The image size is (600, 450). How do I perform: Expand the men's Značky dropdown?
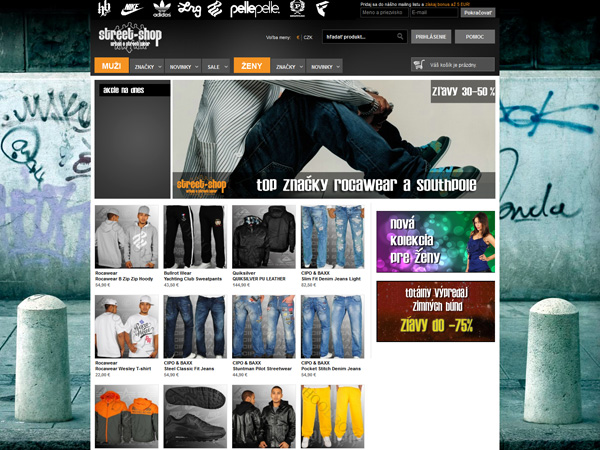point(147,66)
